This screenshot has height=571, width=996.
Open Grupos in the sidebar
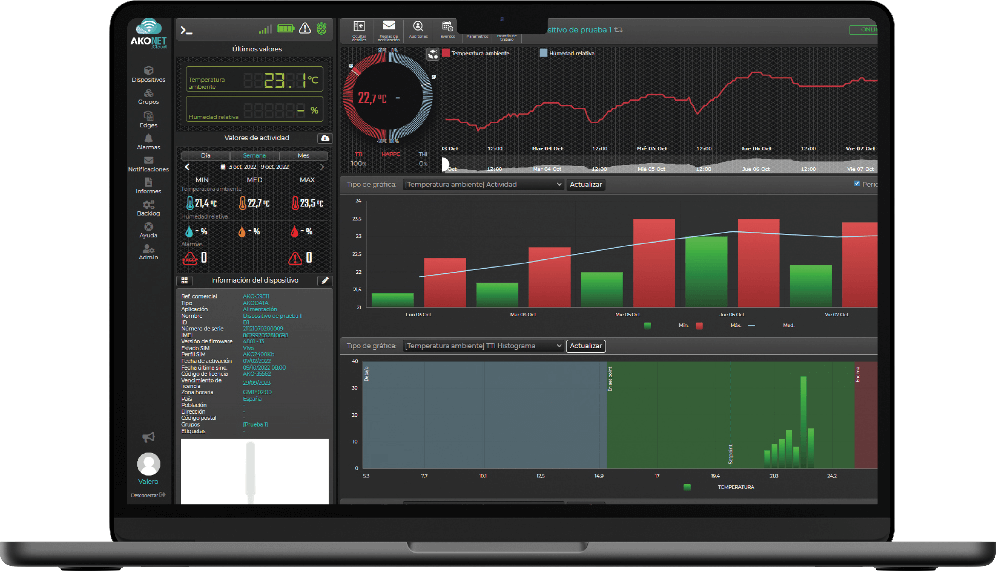tap(149, 97)
